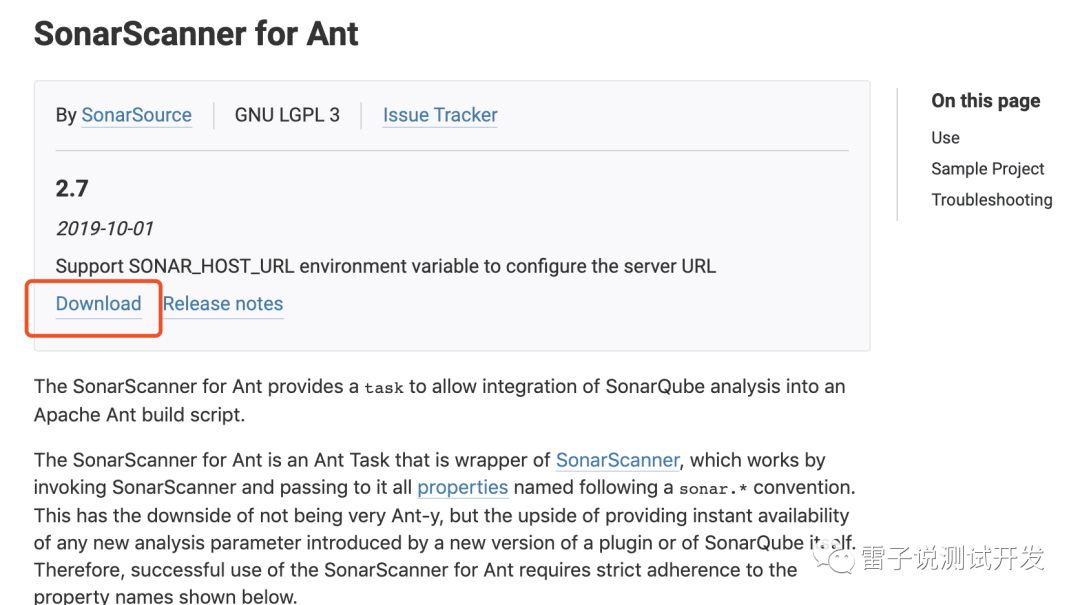Open the Release notes link
The image size is (1080, 605).
point(223,304)
